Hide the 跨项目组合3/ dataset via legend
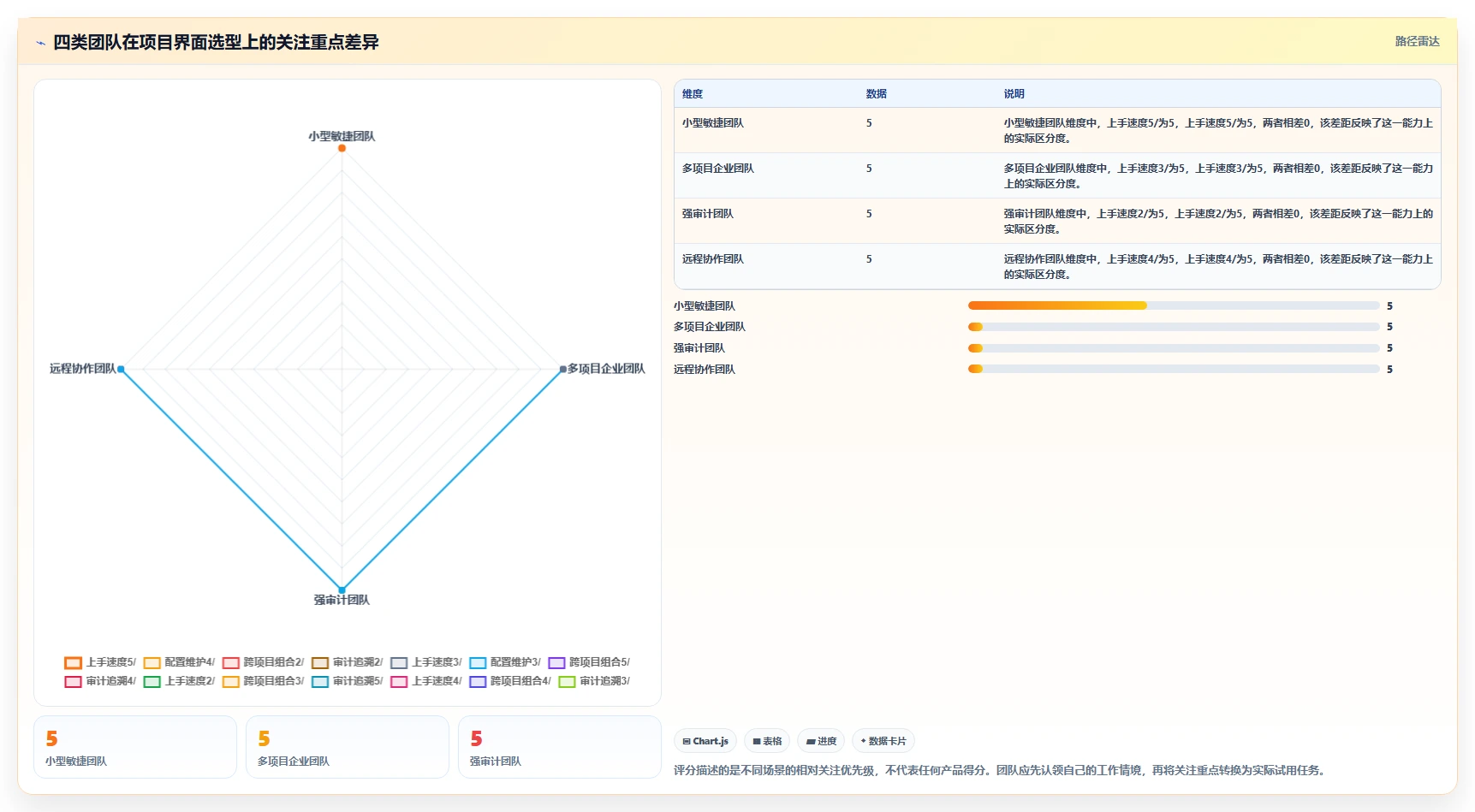The width and height of the screenshot is (1475, 812). pos(263,681)
